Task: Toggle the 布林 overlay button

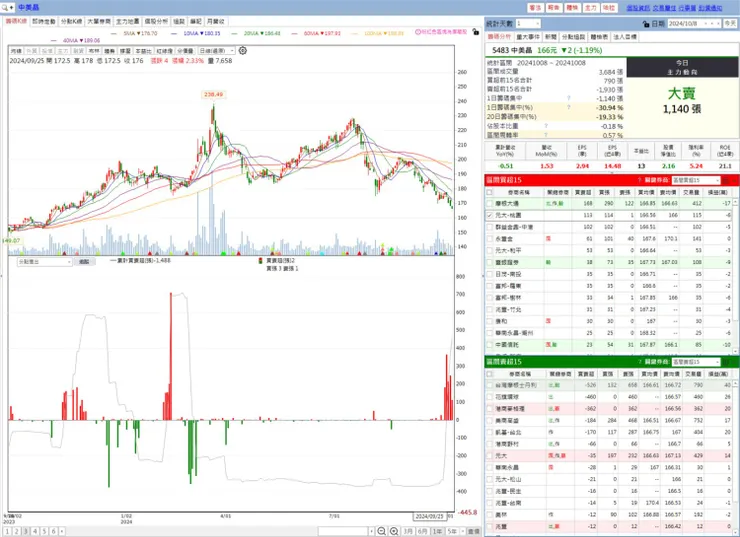Action: click(x=94, y=50)
